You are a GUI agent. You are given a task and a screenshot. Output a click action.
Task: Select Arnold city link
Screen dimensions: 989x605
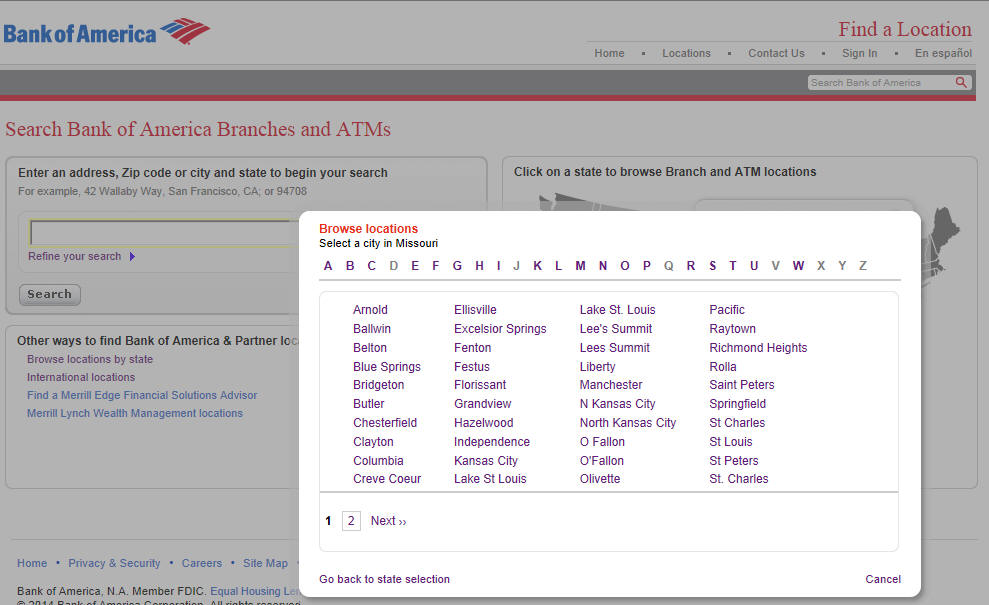(x=370, y=310)
